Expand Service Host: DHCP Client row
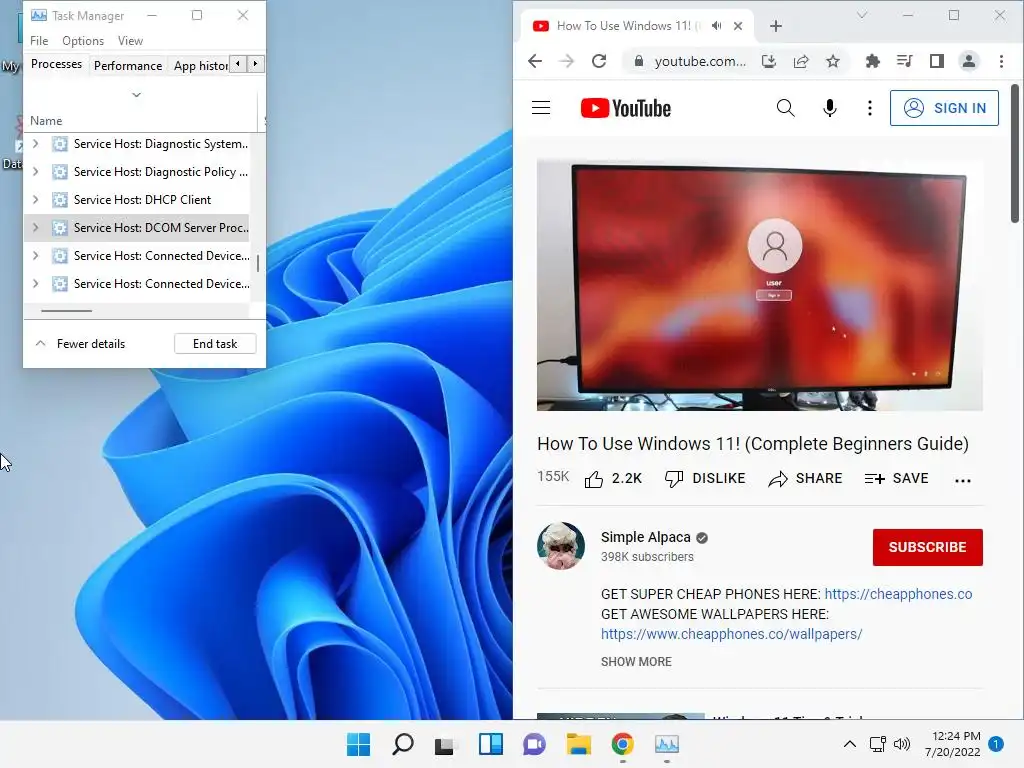Screen dimensions: 1024x768 point(35,200)
